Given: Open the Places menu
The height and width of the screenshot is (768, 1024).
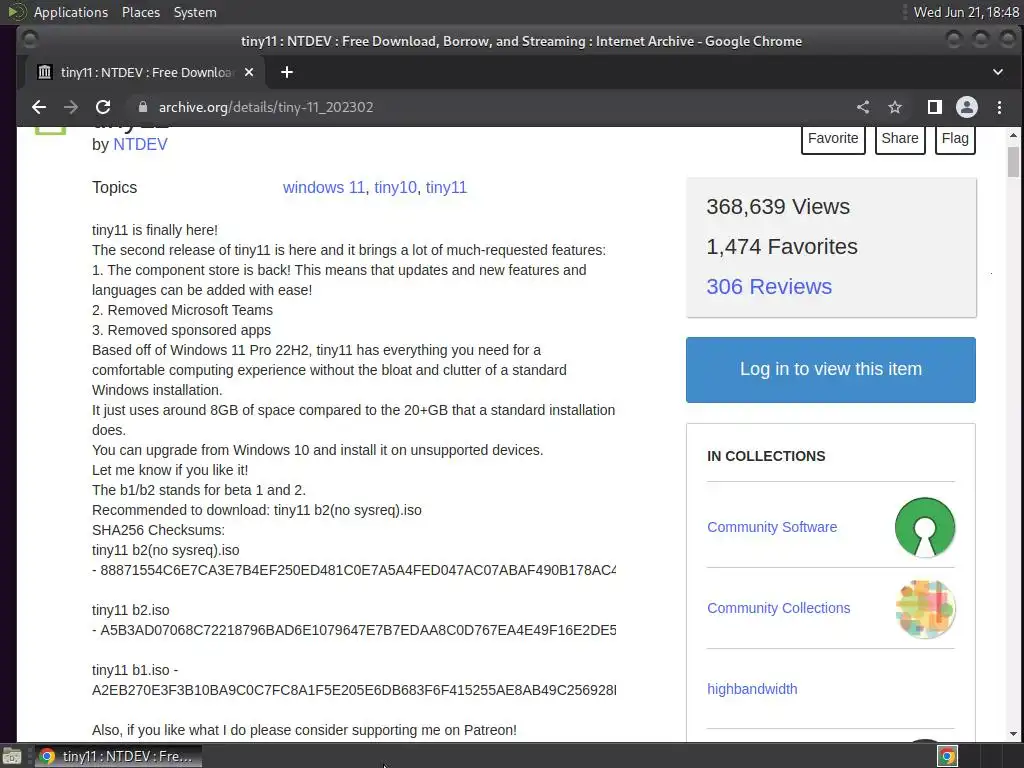Looking at the screenshot, I should (x=140, y=12).
